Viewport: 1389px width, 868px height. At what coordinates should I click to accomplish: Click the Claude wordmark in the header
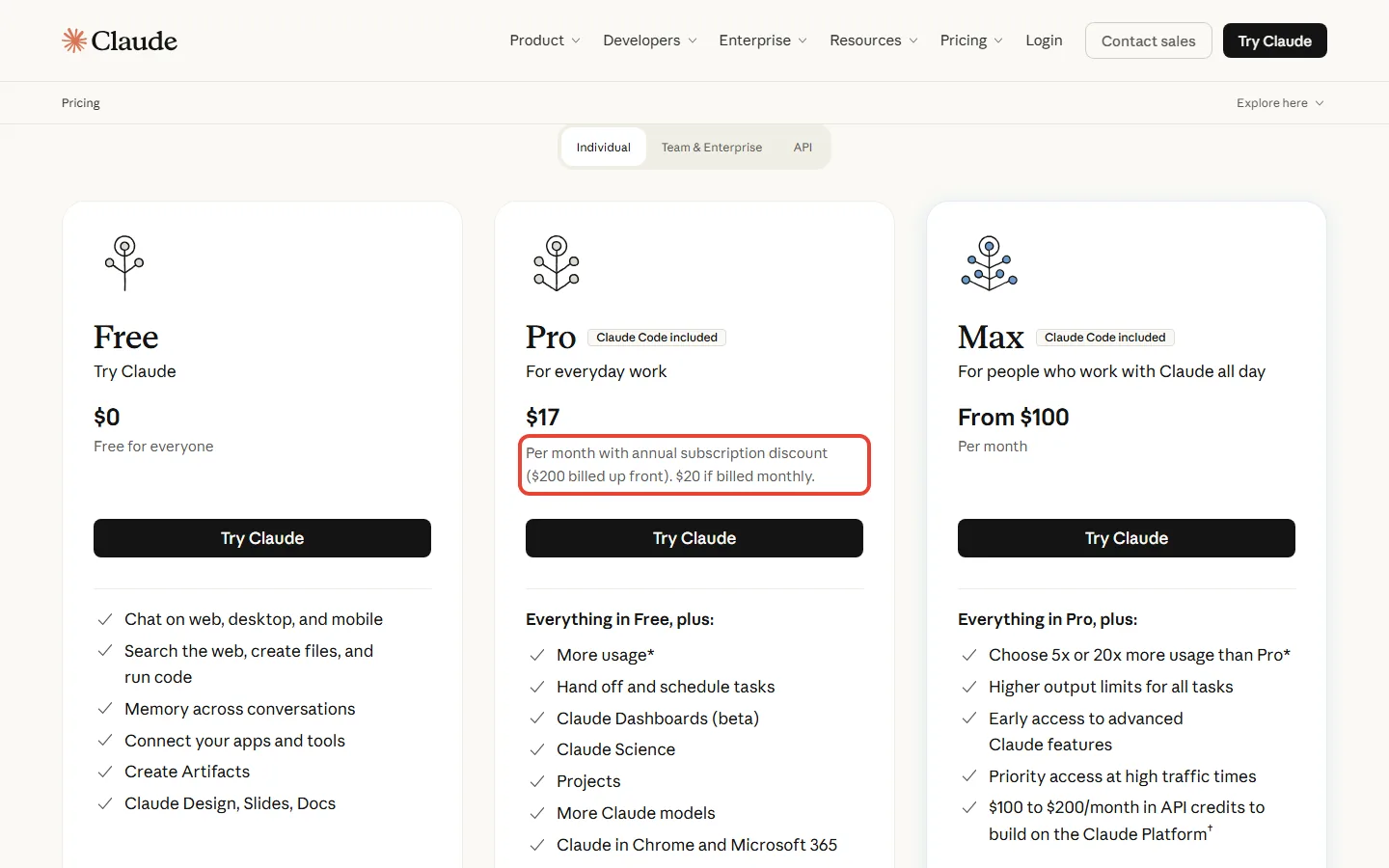134,41
